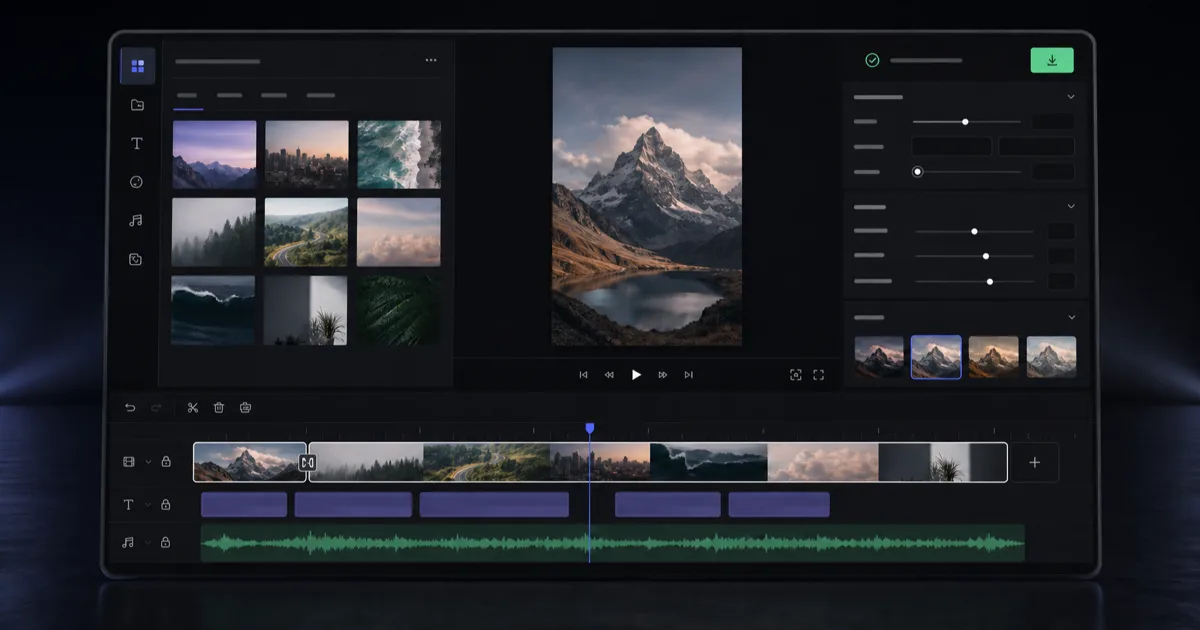Collapse the middle adjustments section chevron
The width and height of the screenshot is (1200, 630).
click(x=1071, y=206)
